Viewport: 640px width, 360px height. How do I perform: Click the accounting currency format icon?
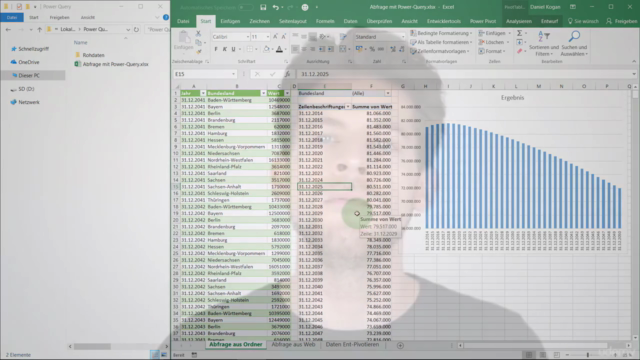[359, 49]
